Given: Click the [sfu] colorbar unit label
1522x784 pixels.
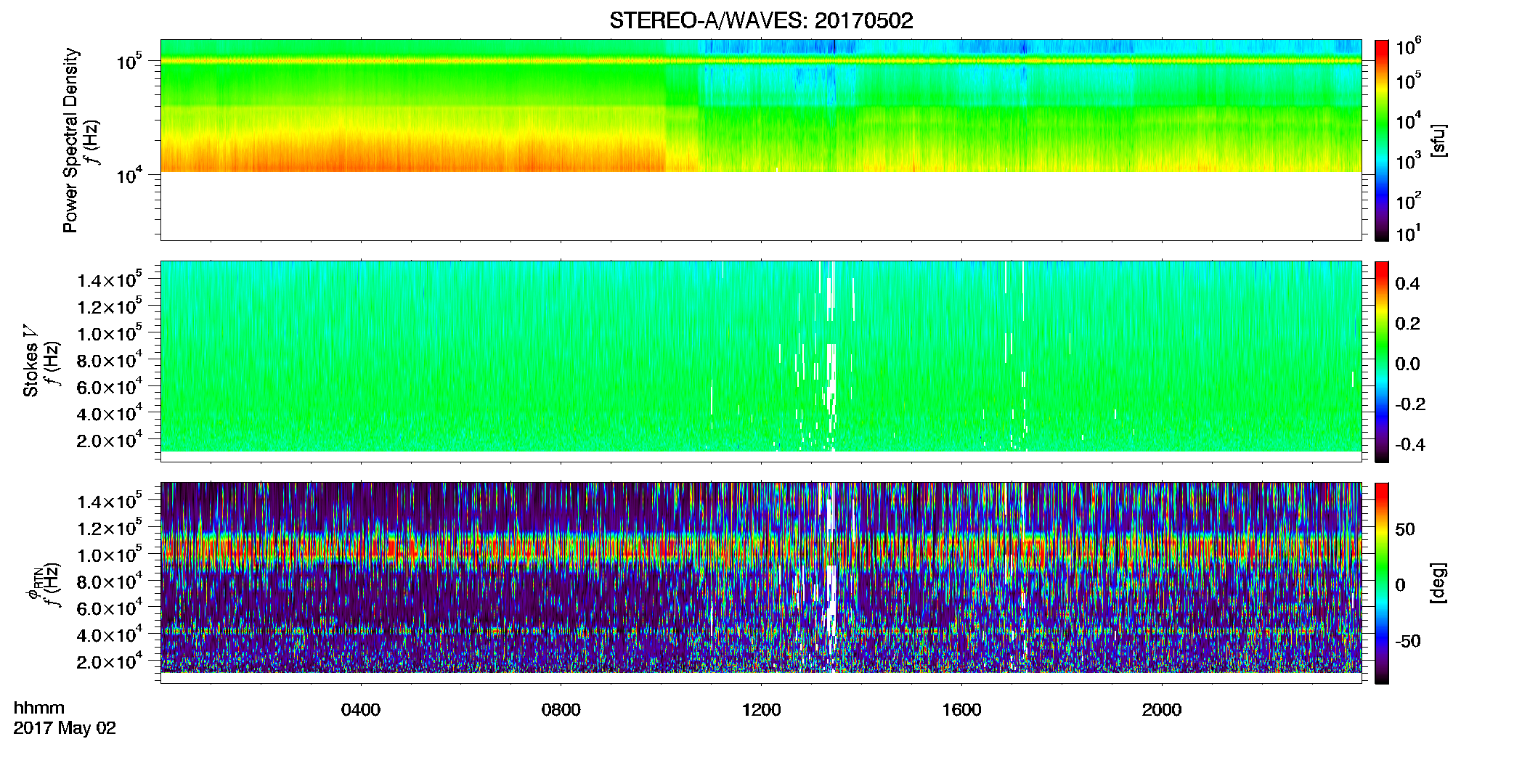Looking at the screenshot, I should pyautogui.click(x=1438, y=140).
